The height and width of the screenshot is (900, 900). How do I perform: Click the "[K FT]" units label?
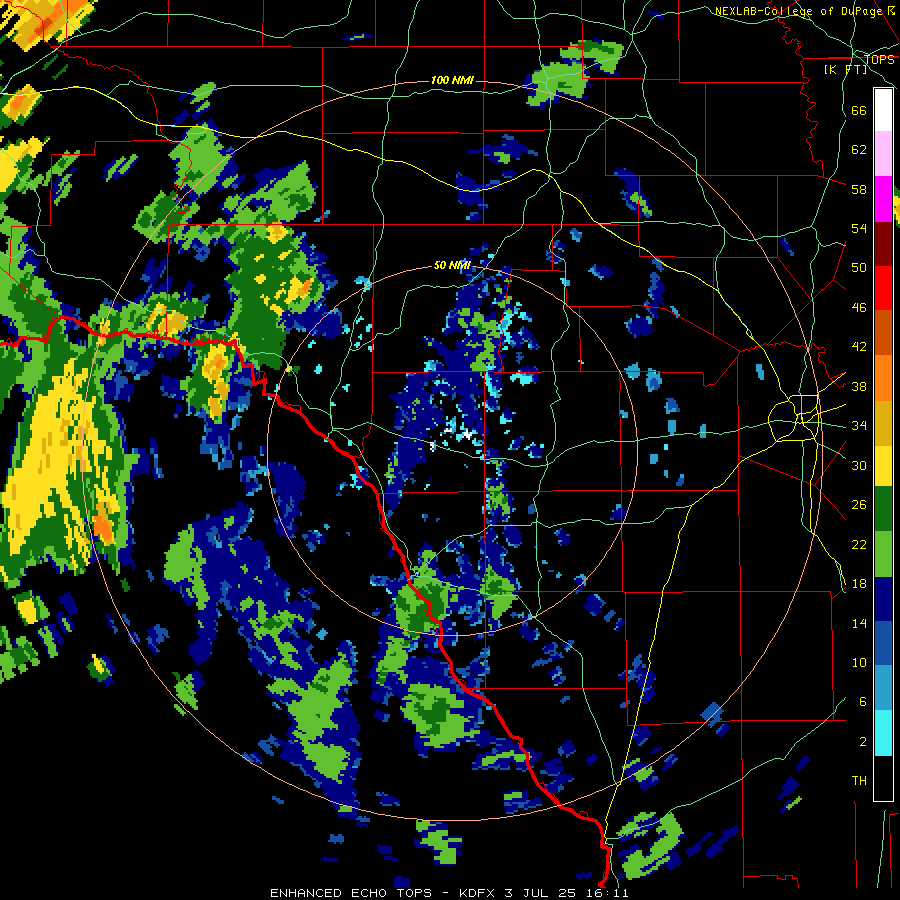(x=845, y=69)
